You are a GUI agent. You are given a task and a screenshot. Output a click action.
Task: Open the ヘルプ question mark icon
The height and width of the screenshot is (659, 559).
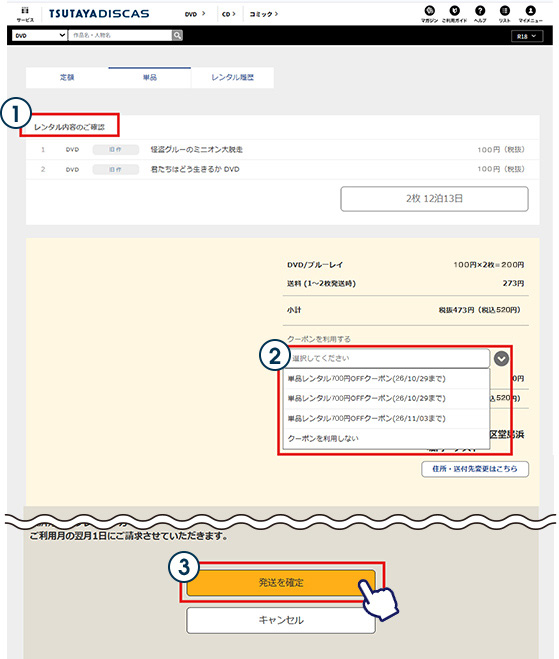(x=480, y=14)
